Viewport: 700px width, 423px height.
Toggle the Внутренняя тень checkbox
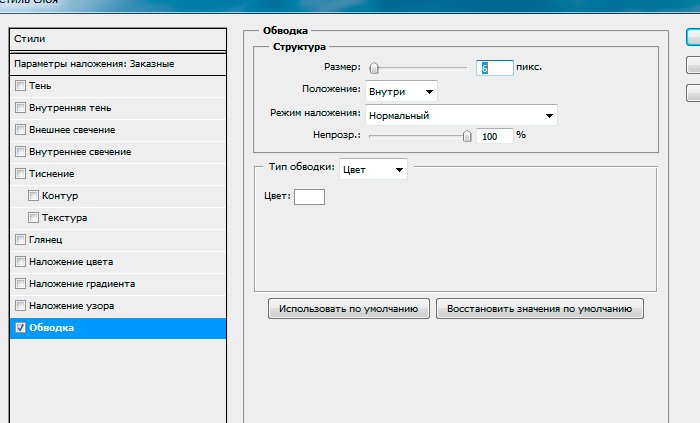(21, 108)
